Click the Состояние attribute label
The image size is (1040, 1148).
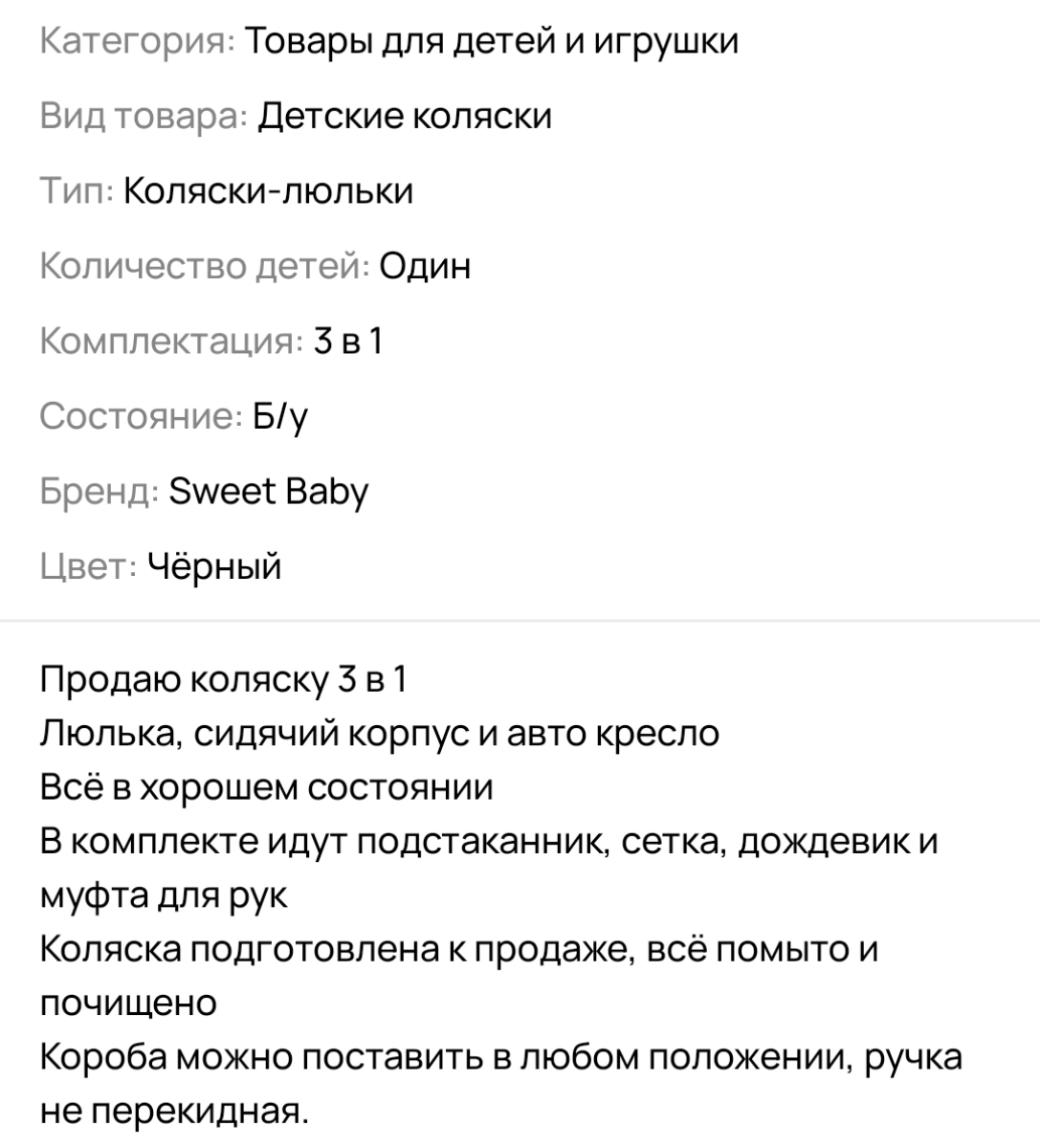click(140, 416)
